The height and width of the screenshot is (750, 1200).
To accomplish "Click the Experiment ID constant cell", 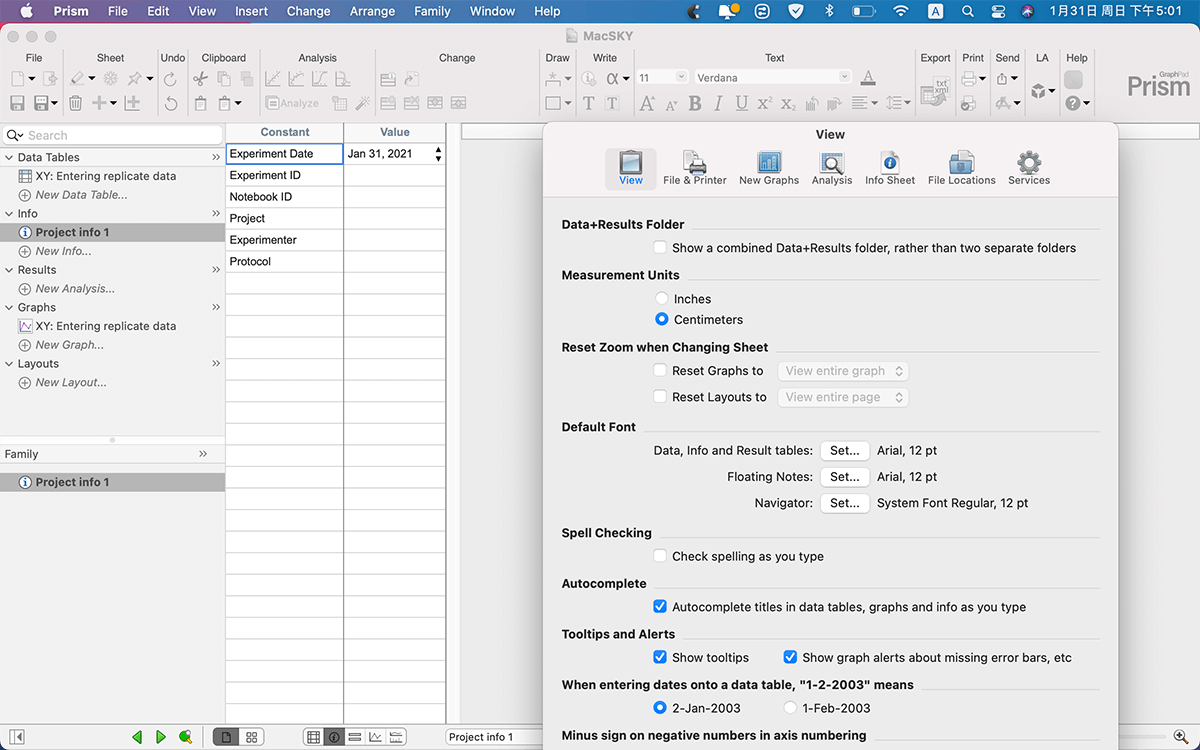I will (284, 175).
